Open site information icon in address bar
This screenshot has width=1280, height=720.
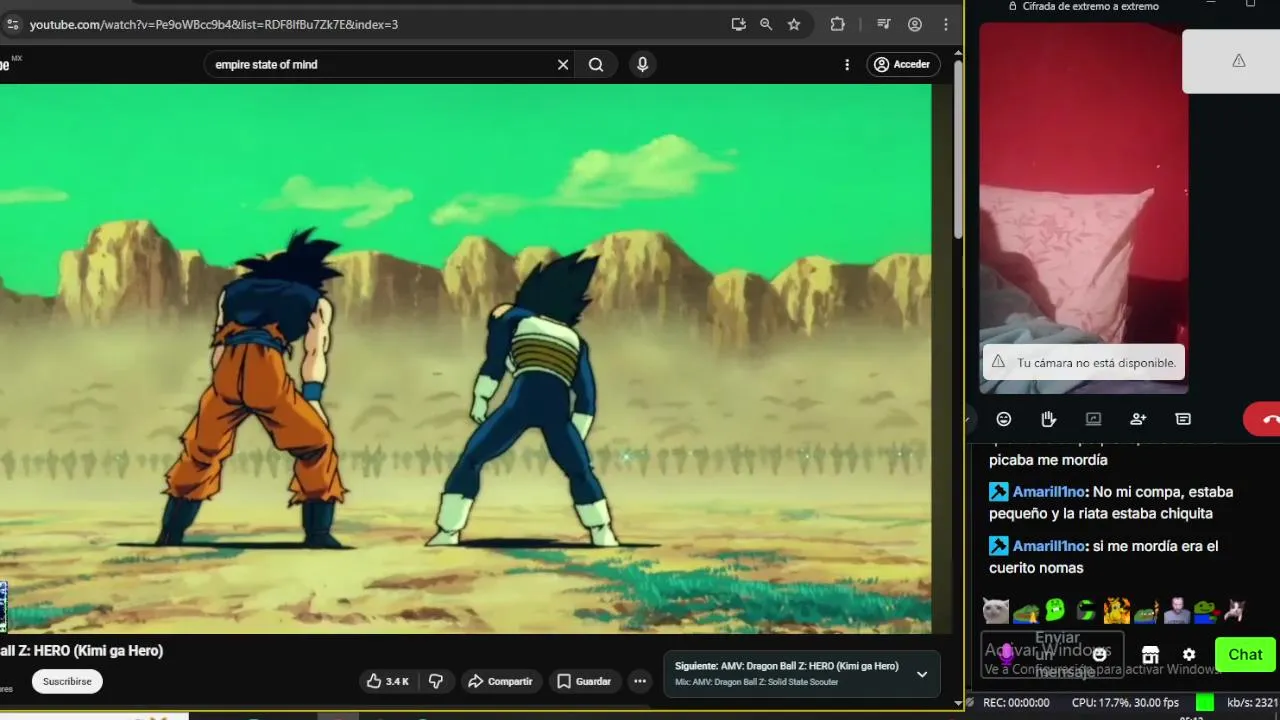tap(12, 24)
